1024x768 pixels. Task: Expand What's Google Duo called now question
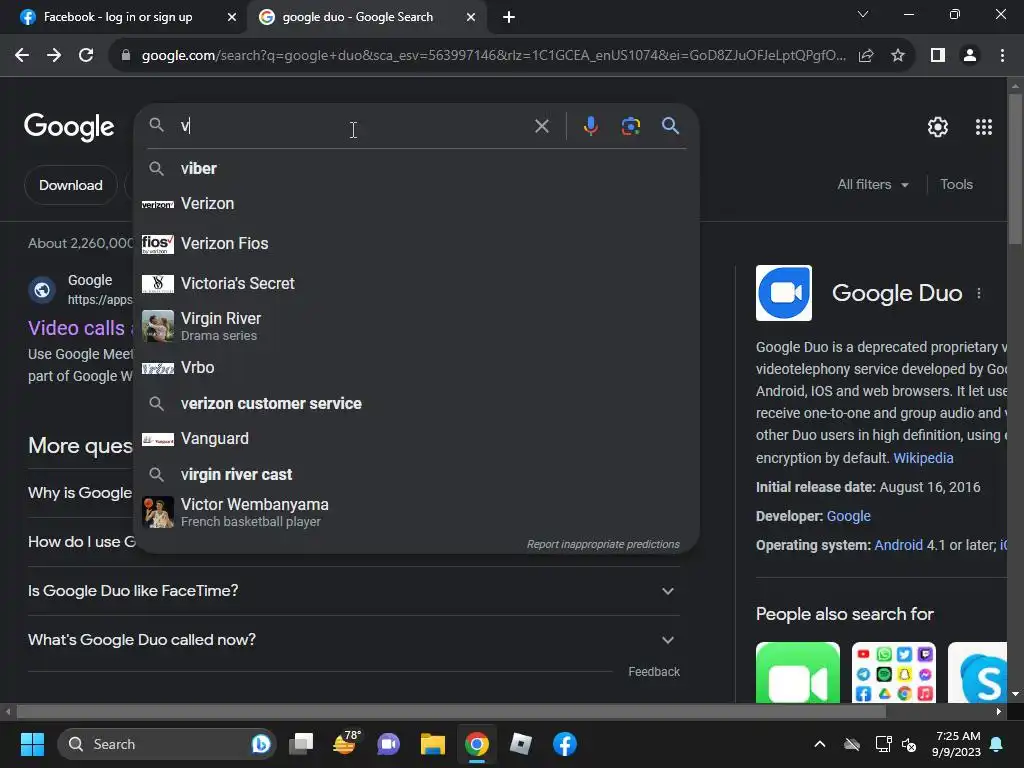coord(353,639)
